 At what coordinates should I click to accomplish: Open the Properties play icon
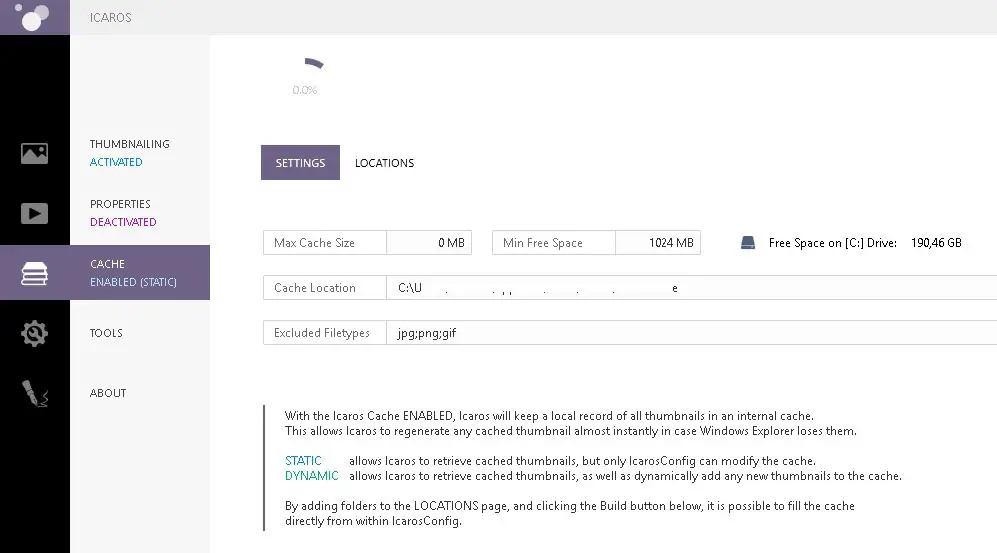[34, 214]
